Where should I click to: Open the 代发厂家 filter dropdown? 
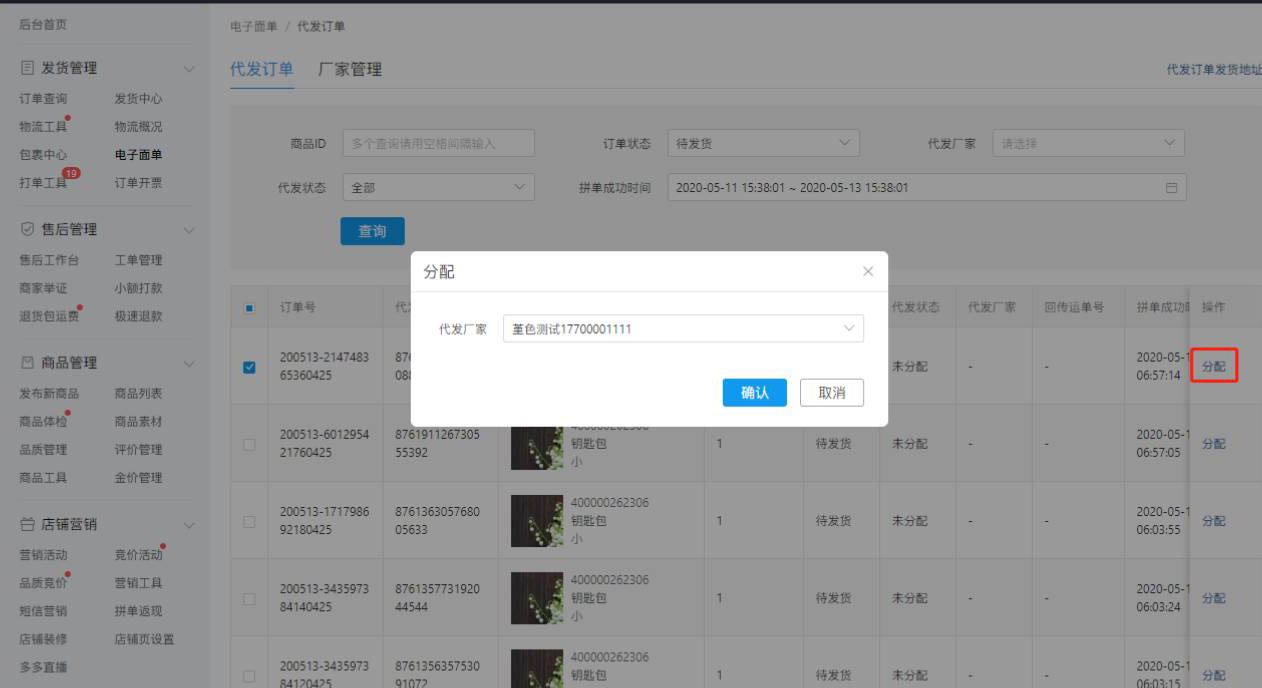pos(1089,143)
